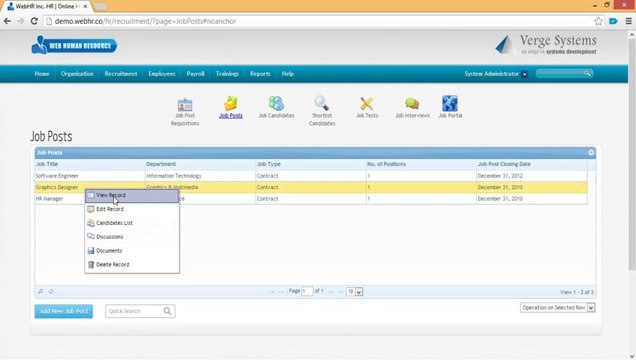The width and height of the screenshot is (636, 360).
Task: Open the Recruitment menu
Action: pyautogui.click(x=121, y=74)
